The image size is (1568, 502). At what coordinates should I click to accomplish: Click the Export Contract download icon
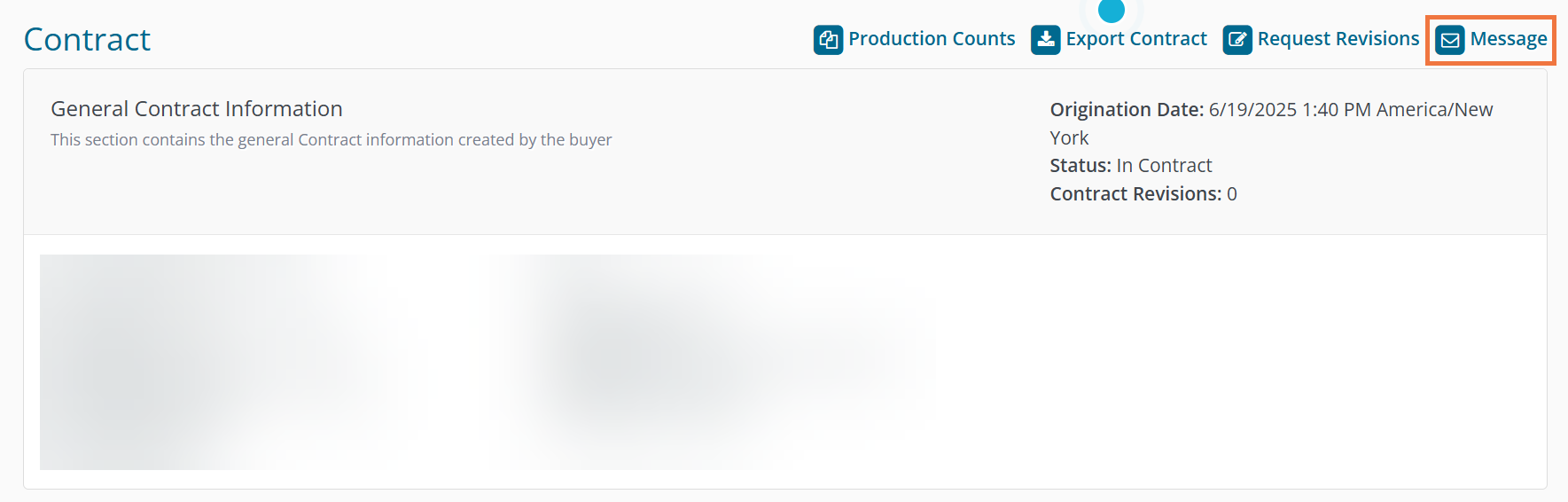coord(1046,40)
